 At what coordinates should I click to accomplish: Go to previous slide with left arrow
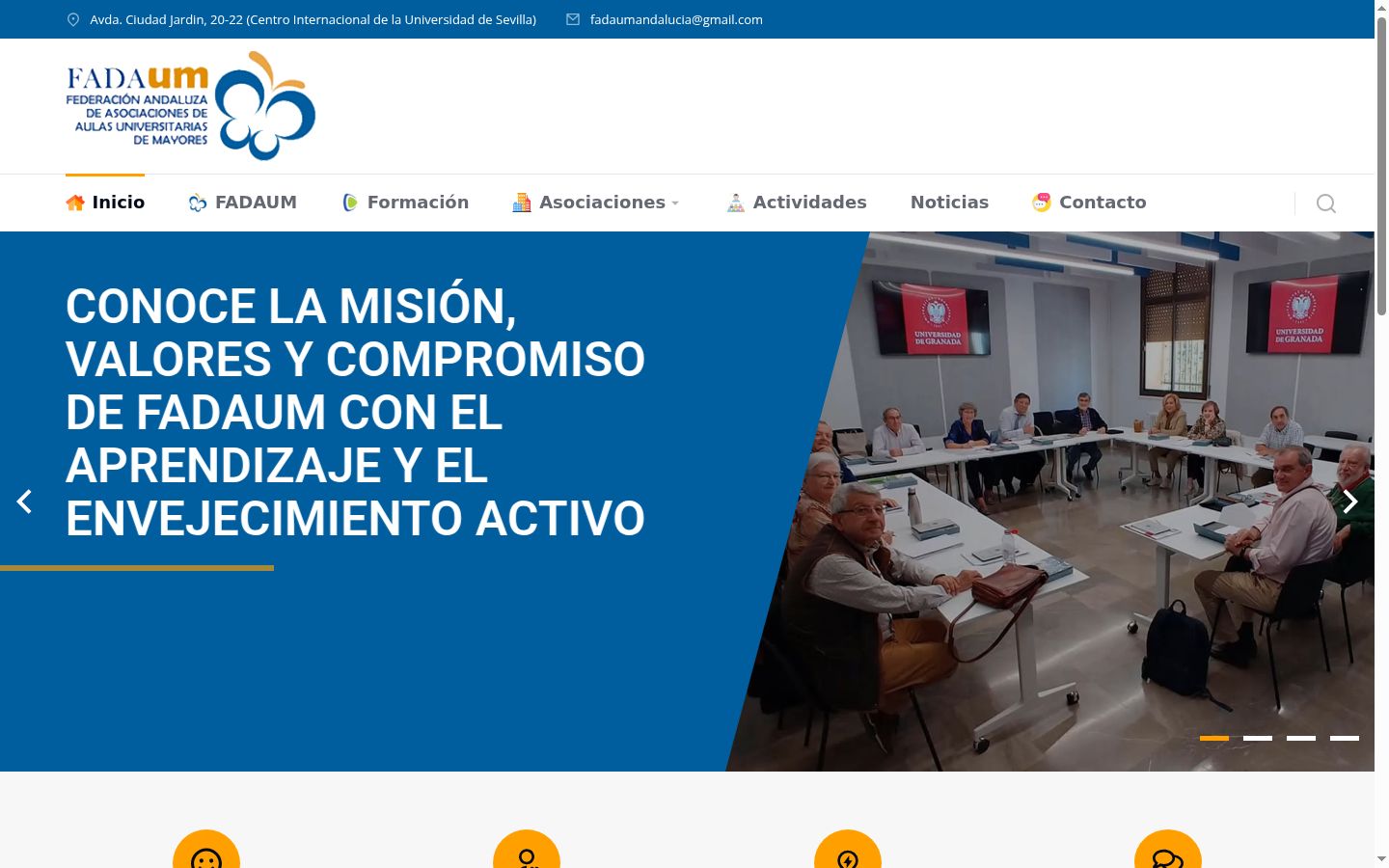[24, 502]
